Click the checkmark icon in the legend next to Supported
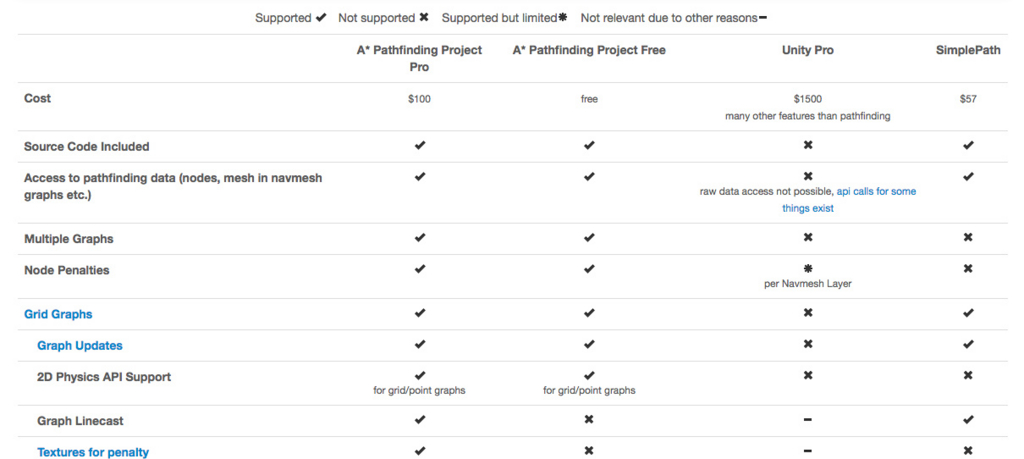Viewport: 1024px width, 459px height. click(321, 18)
